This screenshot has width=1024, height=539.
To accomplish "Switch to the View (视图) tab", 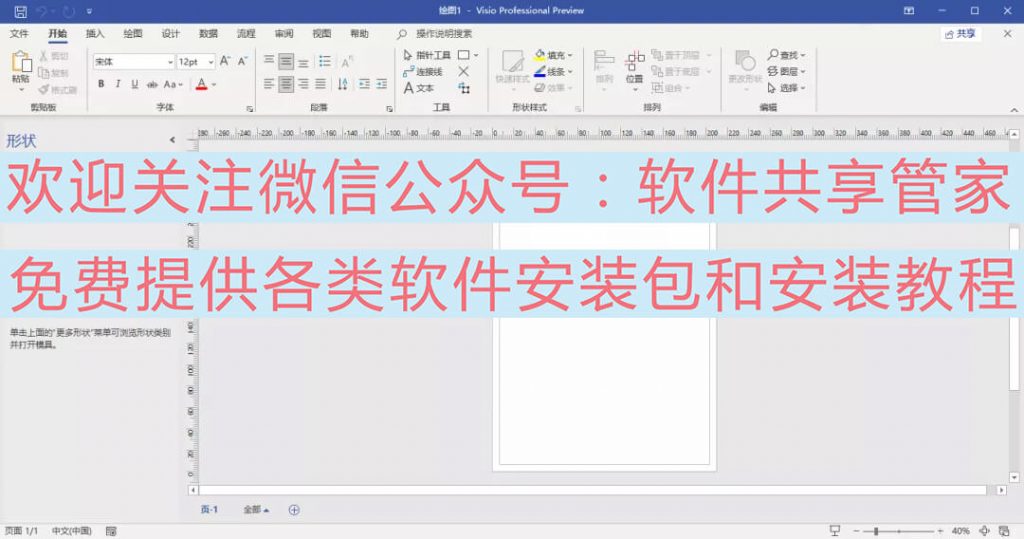I will tap(322, 33).
